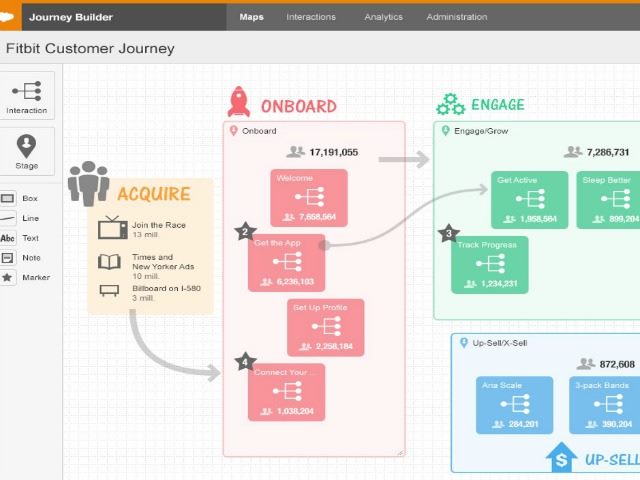Click the open book icon for Times ads

click(109, 262)
